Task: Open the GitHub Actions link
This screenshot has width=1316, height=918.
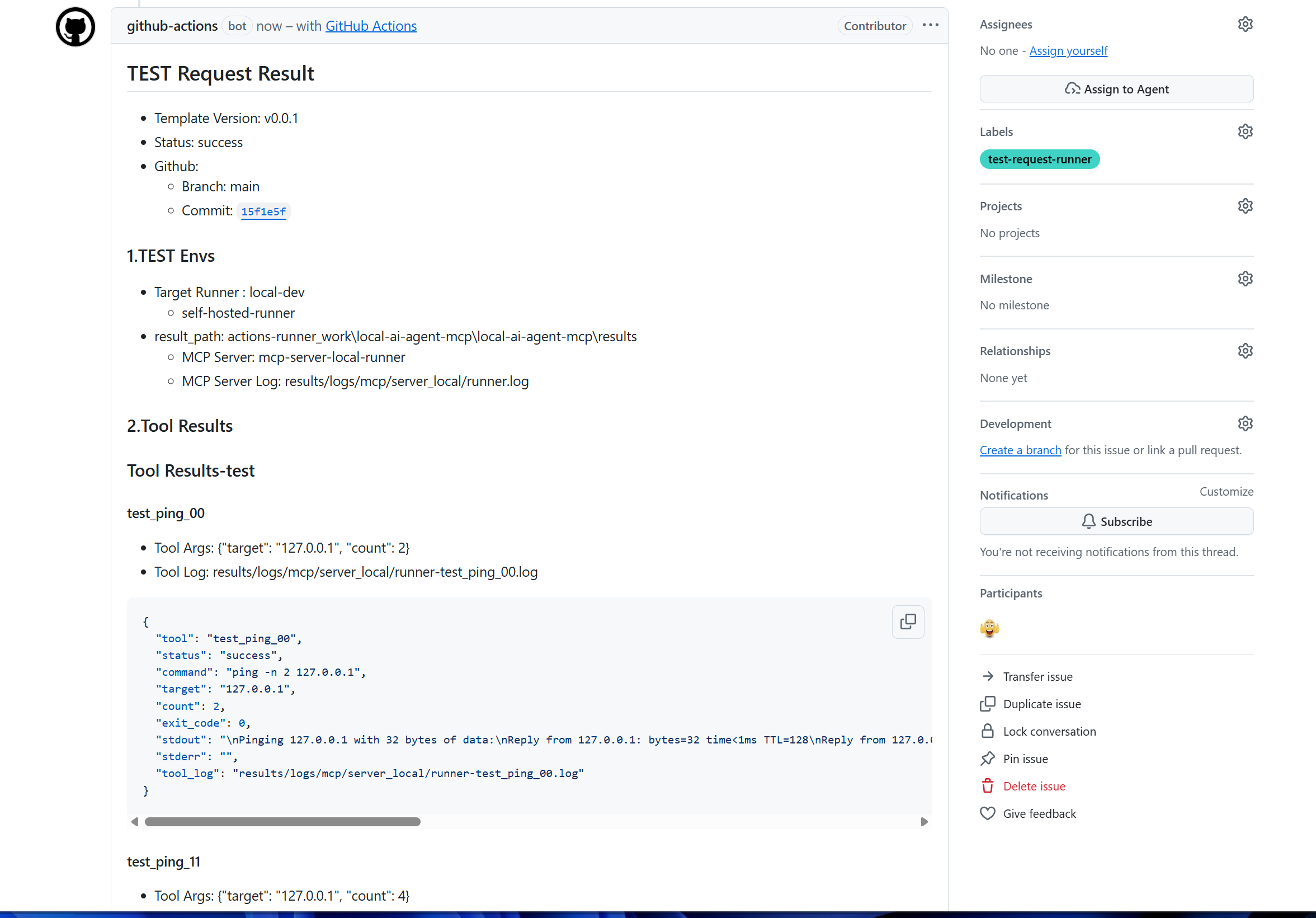Action: [371, 26]
